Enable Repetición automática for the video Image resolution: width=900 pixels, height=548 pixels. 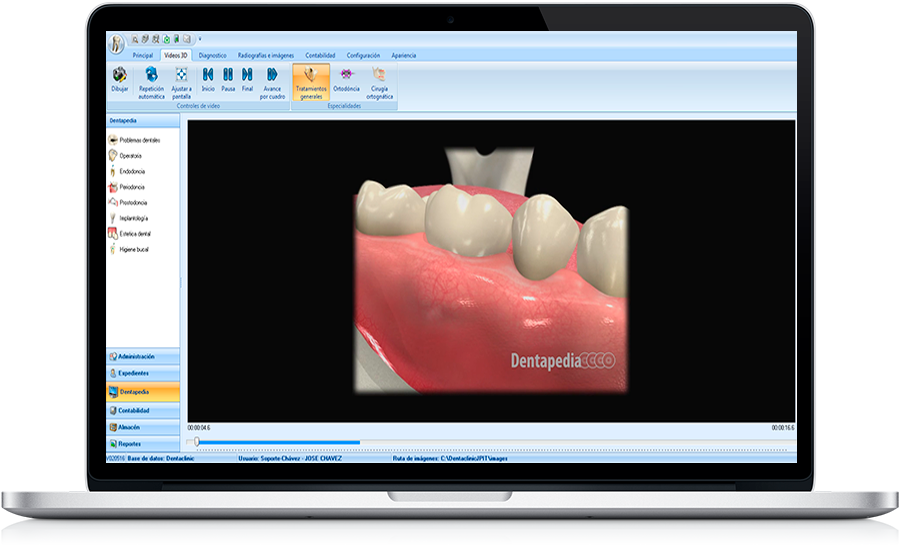coord(152,75)
